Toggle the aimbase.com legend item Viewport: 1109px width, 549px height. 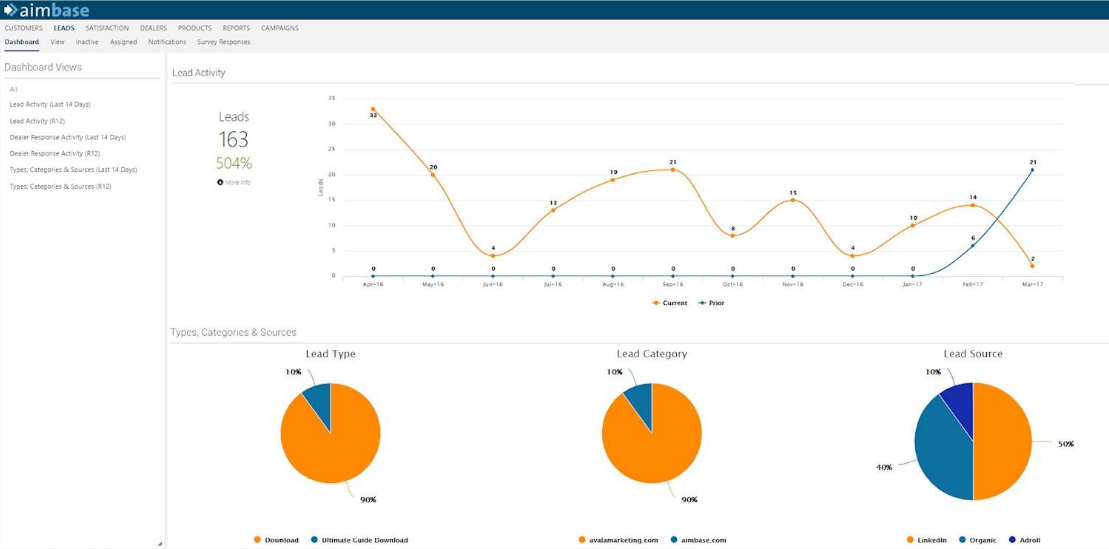coord(697,540)
